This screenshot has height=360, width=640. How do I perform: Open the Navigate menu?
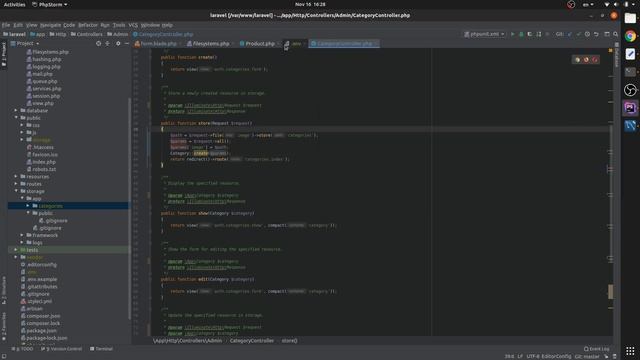(50, 25)
